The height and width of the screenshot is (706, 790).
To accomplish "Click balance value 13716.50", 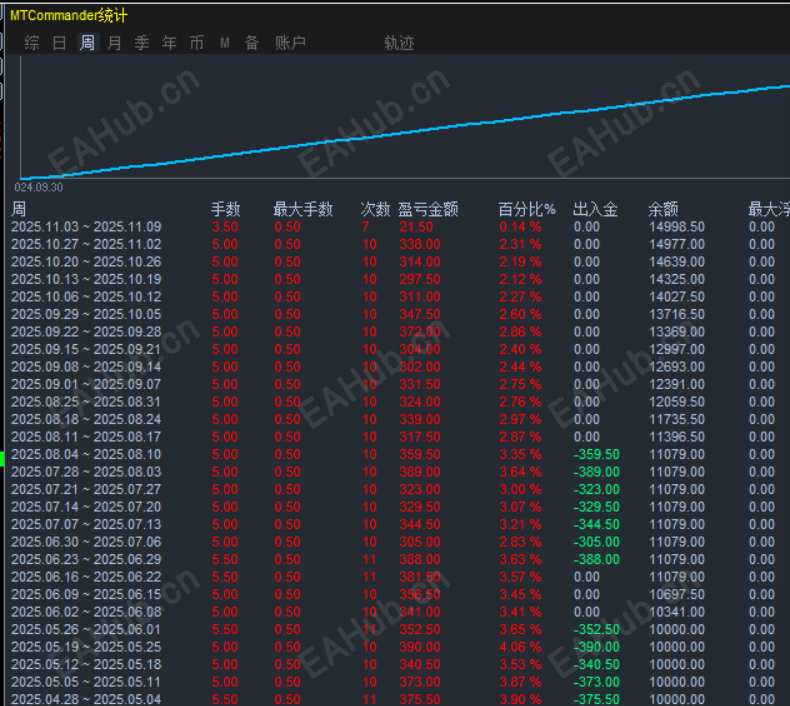I will pos(677,314).
